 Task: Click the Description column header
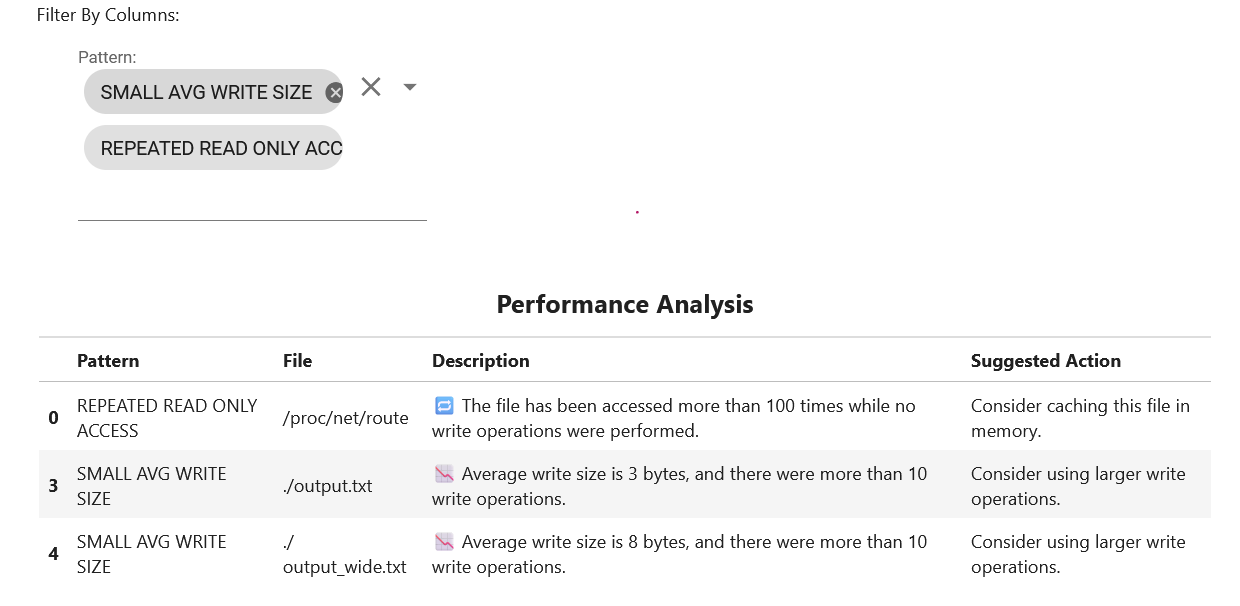coord(480,360)
